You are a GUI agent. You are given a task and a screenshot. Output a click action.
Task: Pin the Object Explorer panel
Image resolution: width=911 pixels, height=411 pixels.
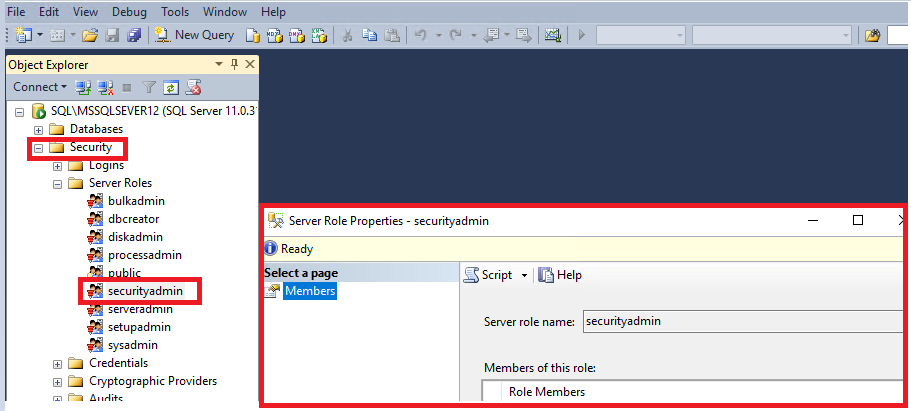pos(235,65)
